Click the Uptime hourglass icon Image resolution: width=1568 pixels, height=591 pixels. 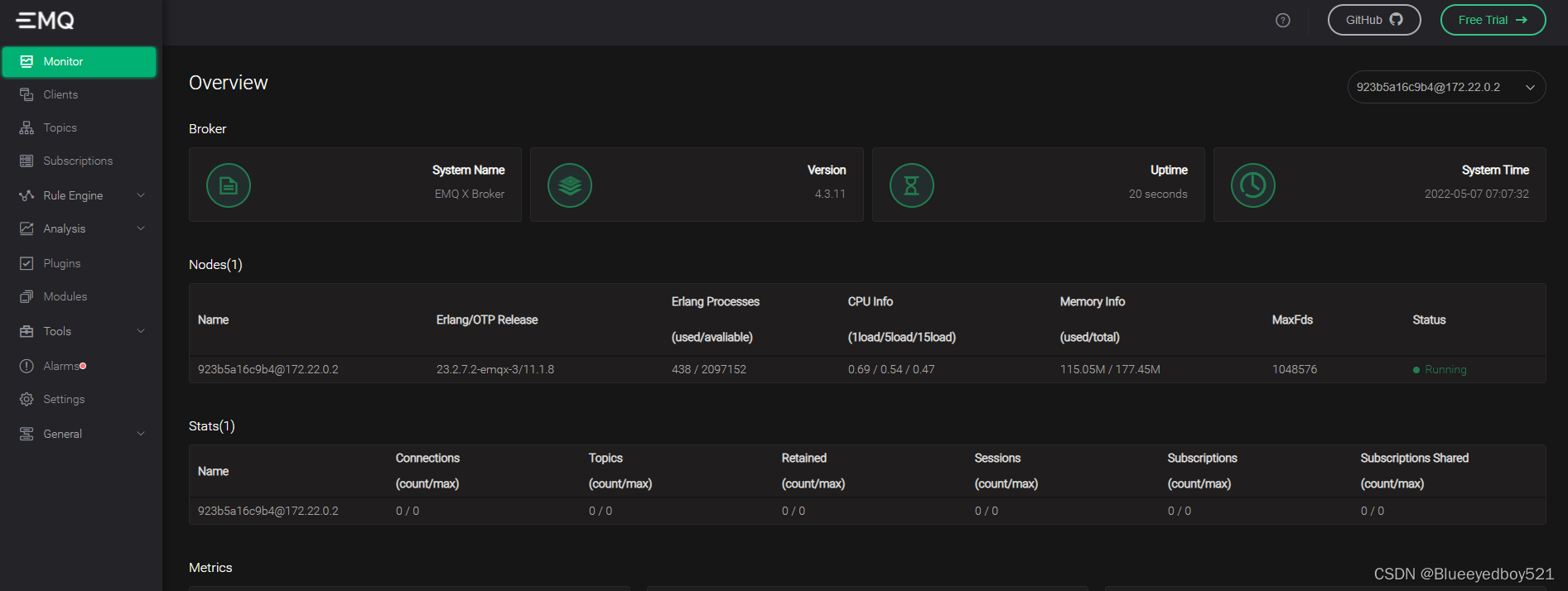point(912,185)
